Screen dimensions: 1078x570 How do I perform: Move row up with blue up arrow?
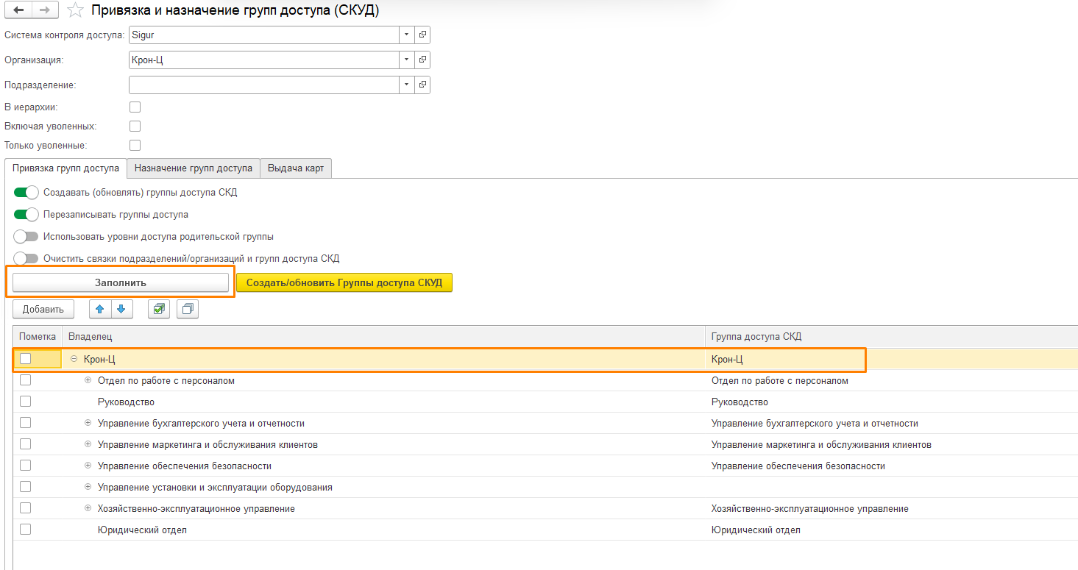(x=99, y=310)
